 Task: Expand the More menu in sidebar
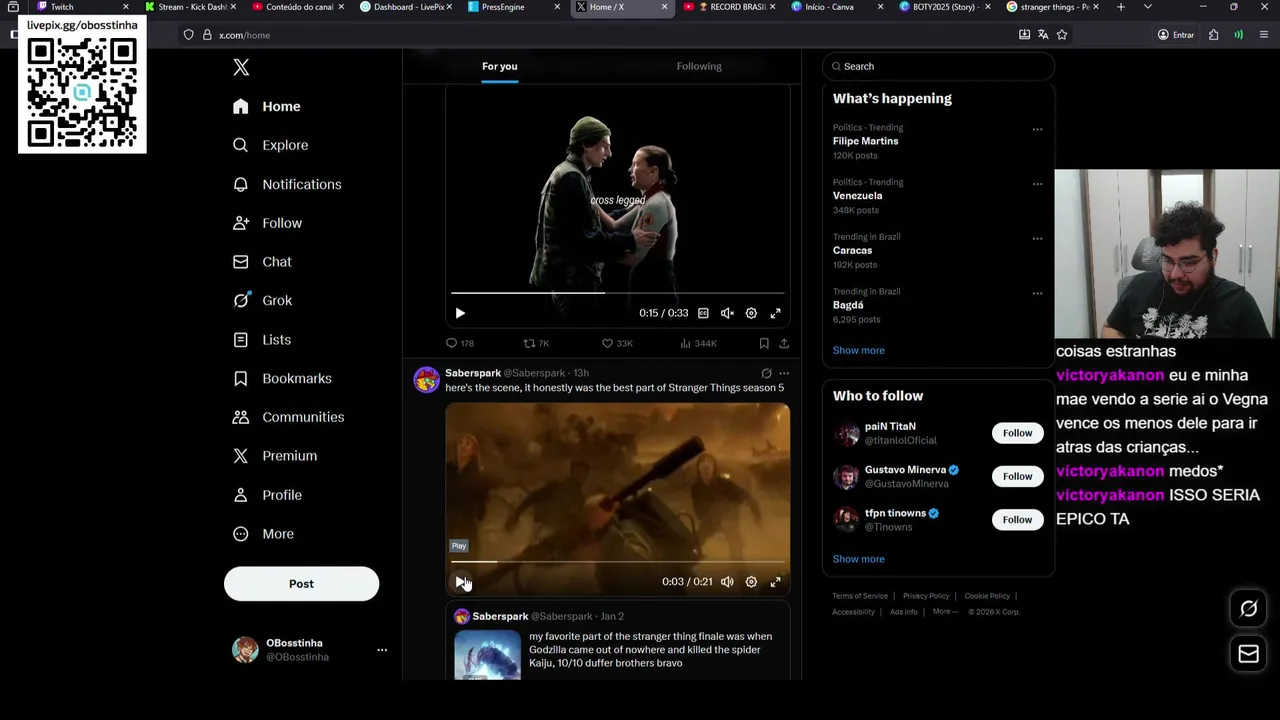pyautogui.click(x=264, y=534)
